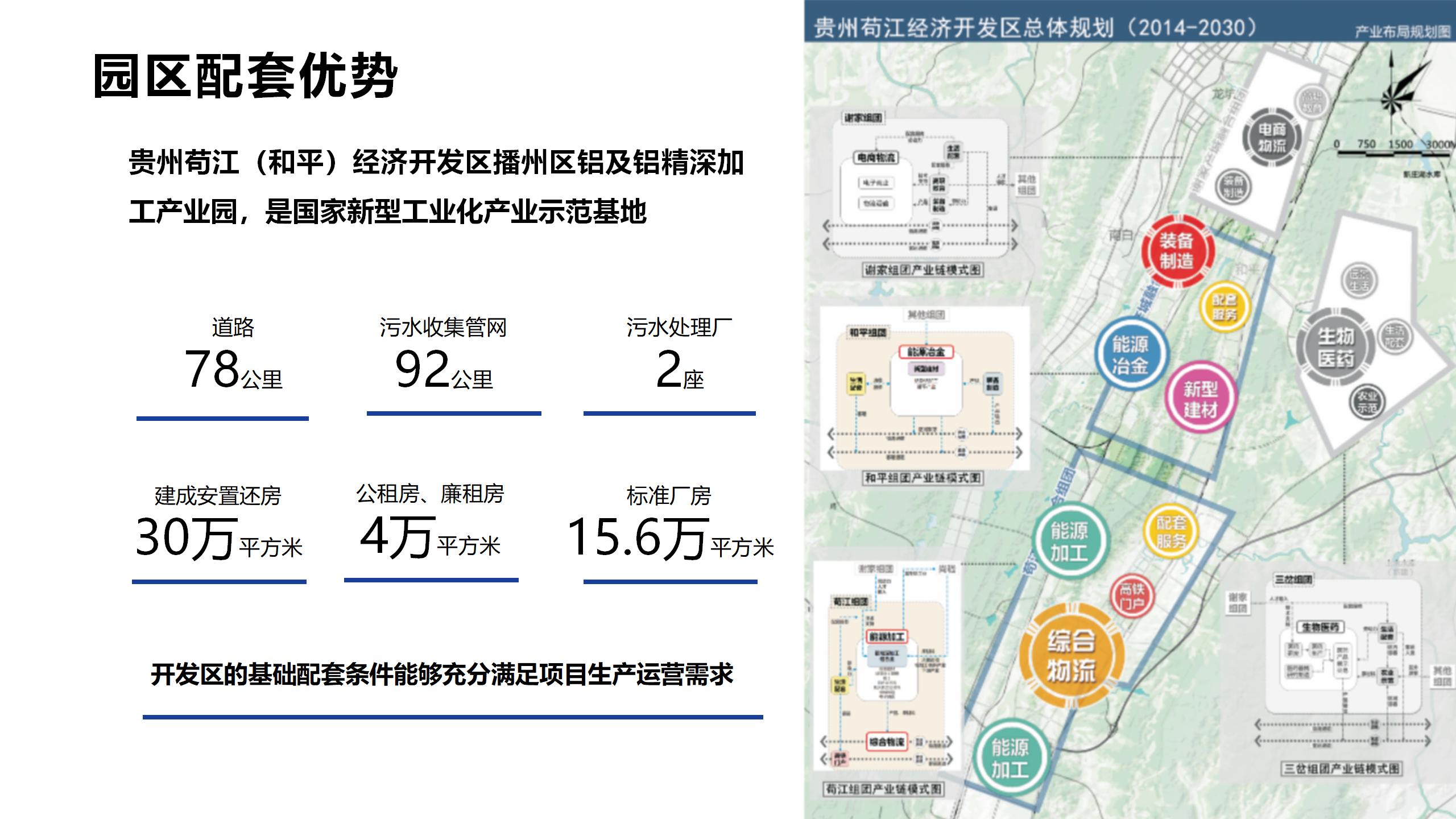Image resolution: width=1456 pixels, height=819 pixels.
Task: Click the 三岔组团产业链模式图 caption
Action: 1342,769
